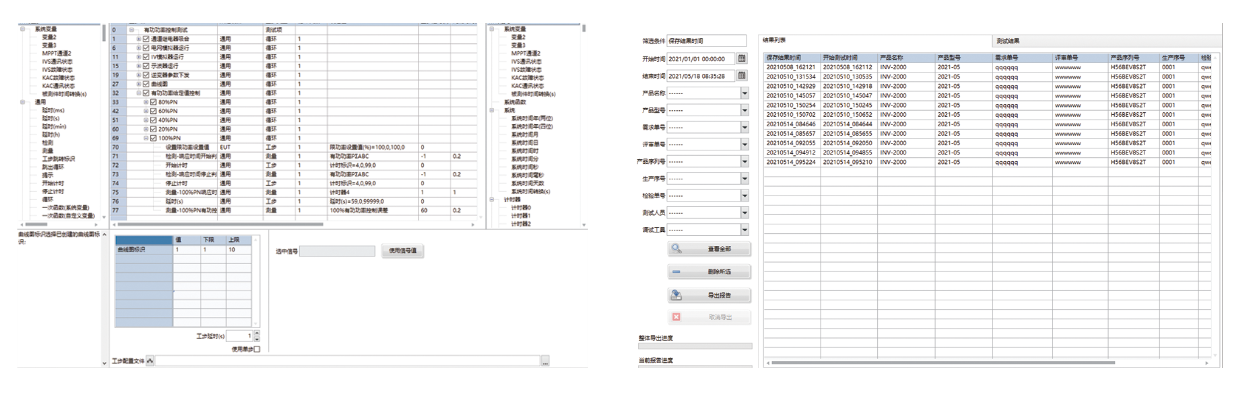The width and height of the screenshot is (1249, 411).
Task: Sort by the 保存结果时间 column header
Action: point(790,57)
